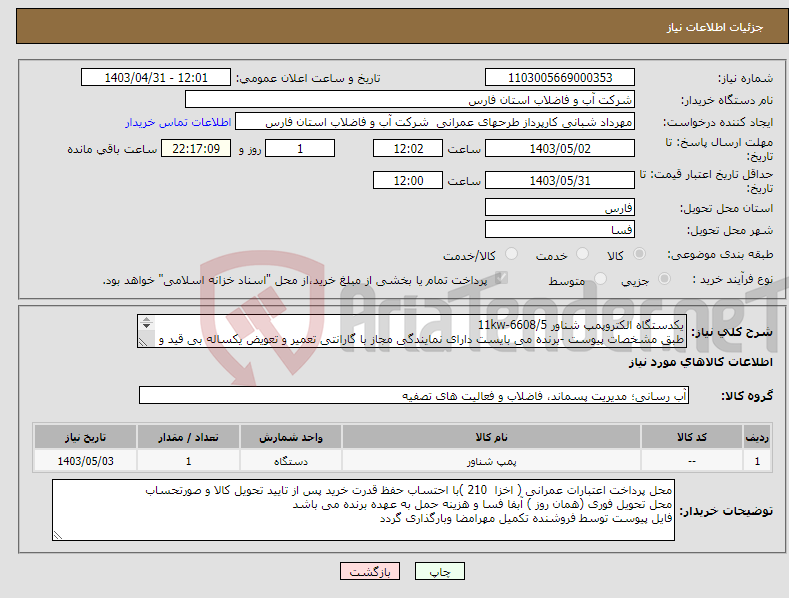The height and width of the screenshot is (598, 789).
Task: Click the چاپ (Print) button
Action: coord(439,571)
